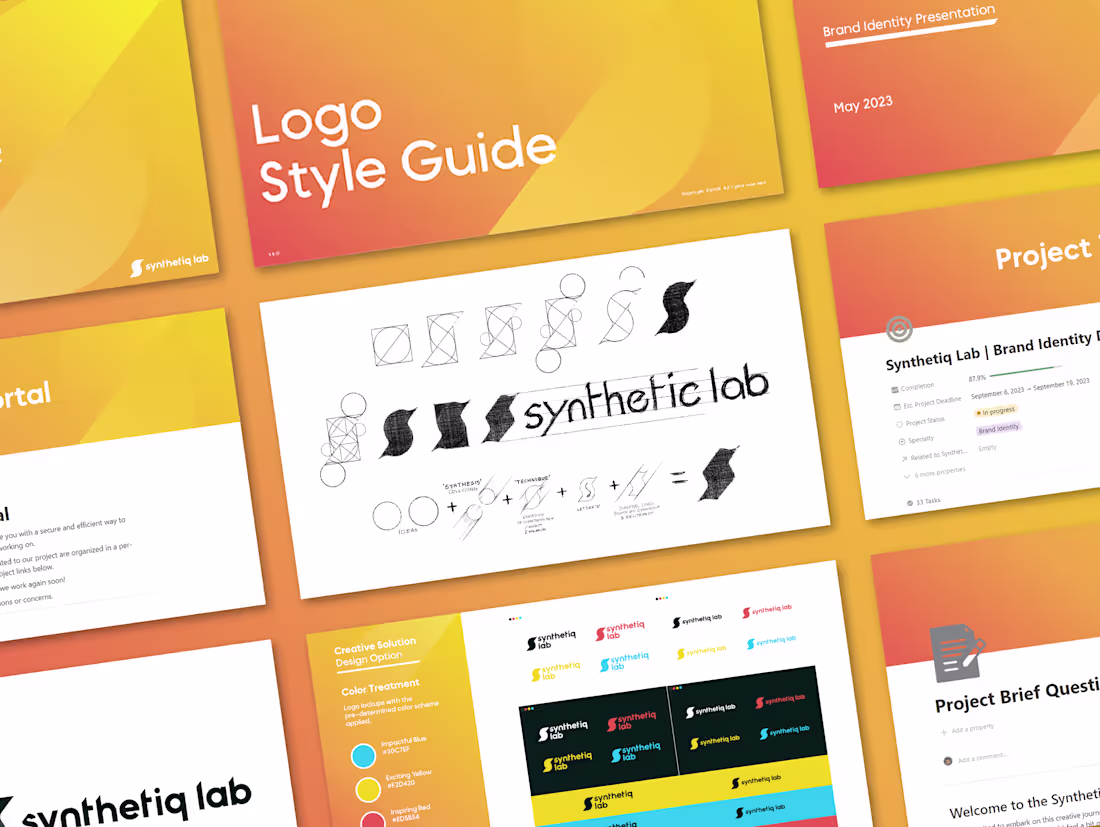Click the Color Treatment heading
Viewport: 1100px width, 827px height.
380,687
